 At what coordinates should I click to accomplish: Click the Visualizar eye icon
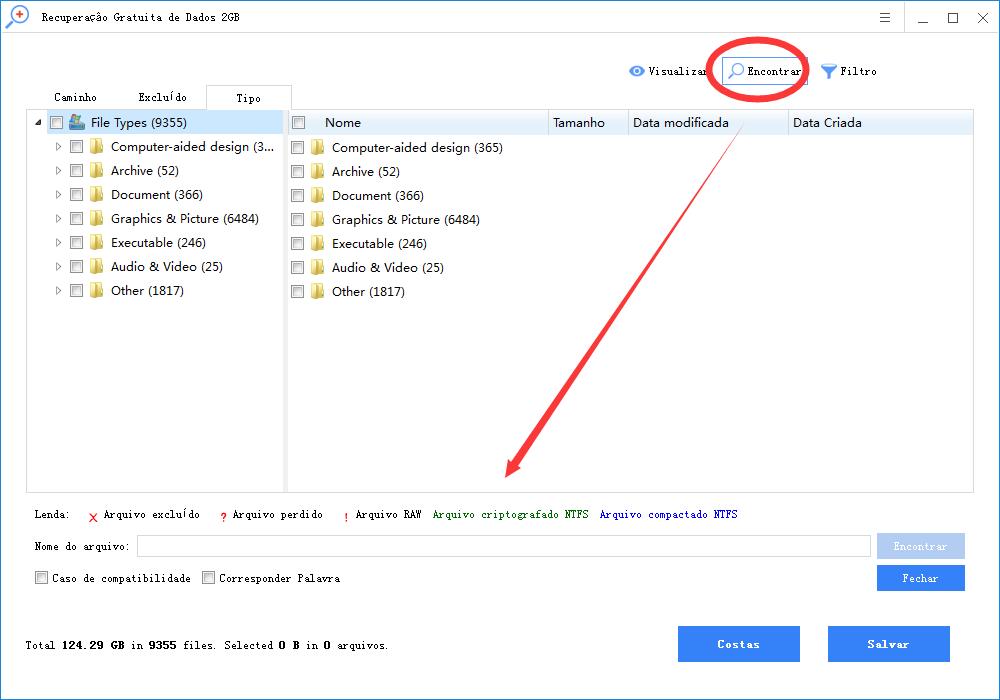(x=636, y=71)
